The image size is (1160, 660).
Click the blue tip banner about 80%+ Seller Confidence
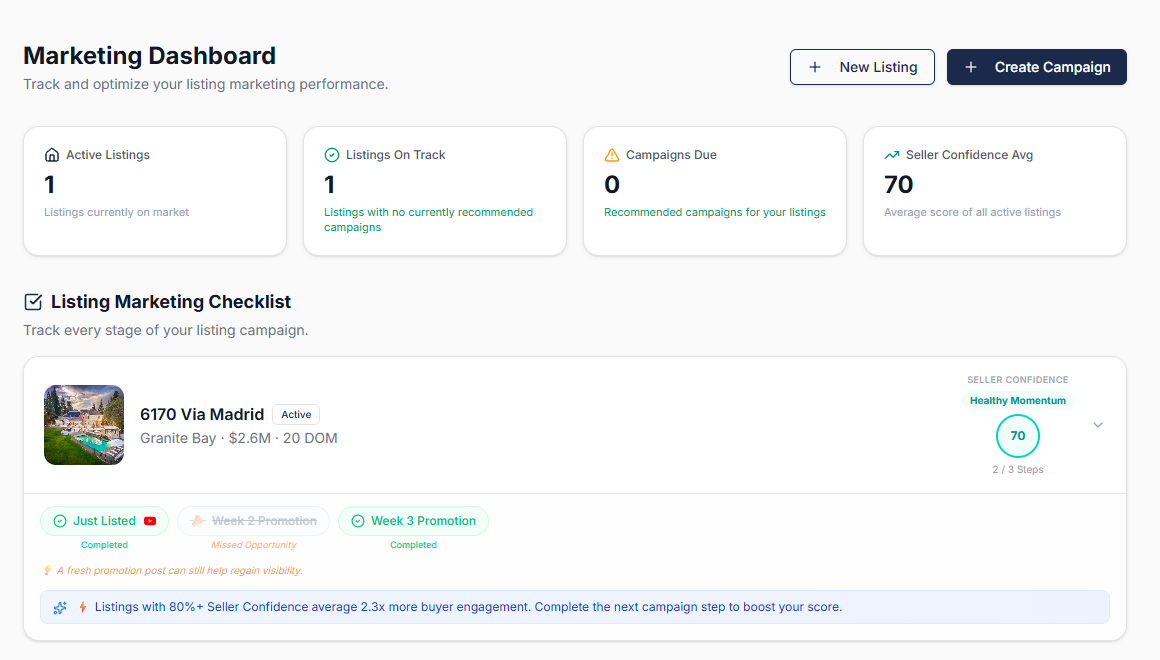575,607
